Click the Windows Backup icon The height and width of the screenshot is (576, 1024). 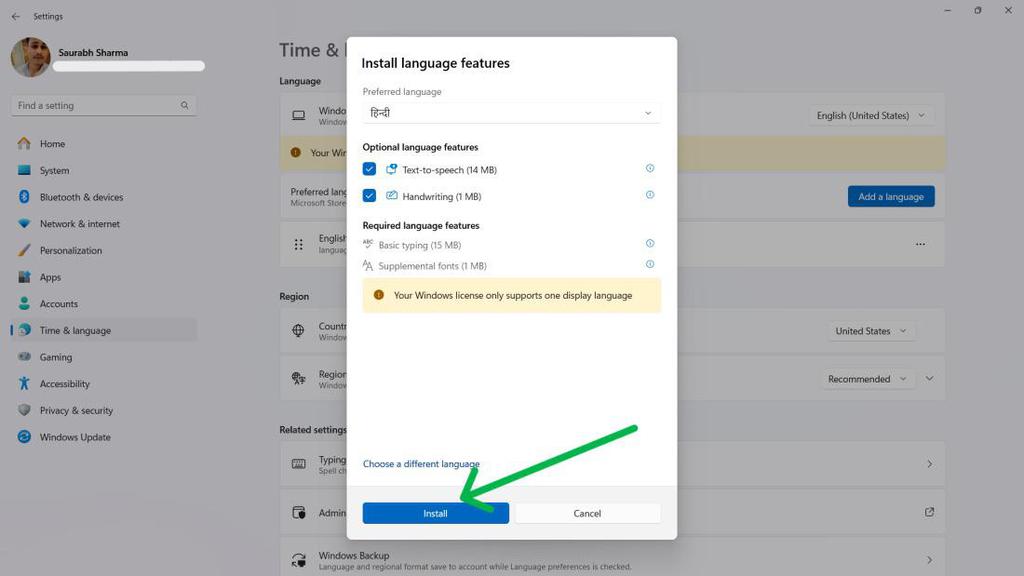point(298,560)
